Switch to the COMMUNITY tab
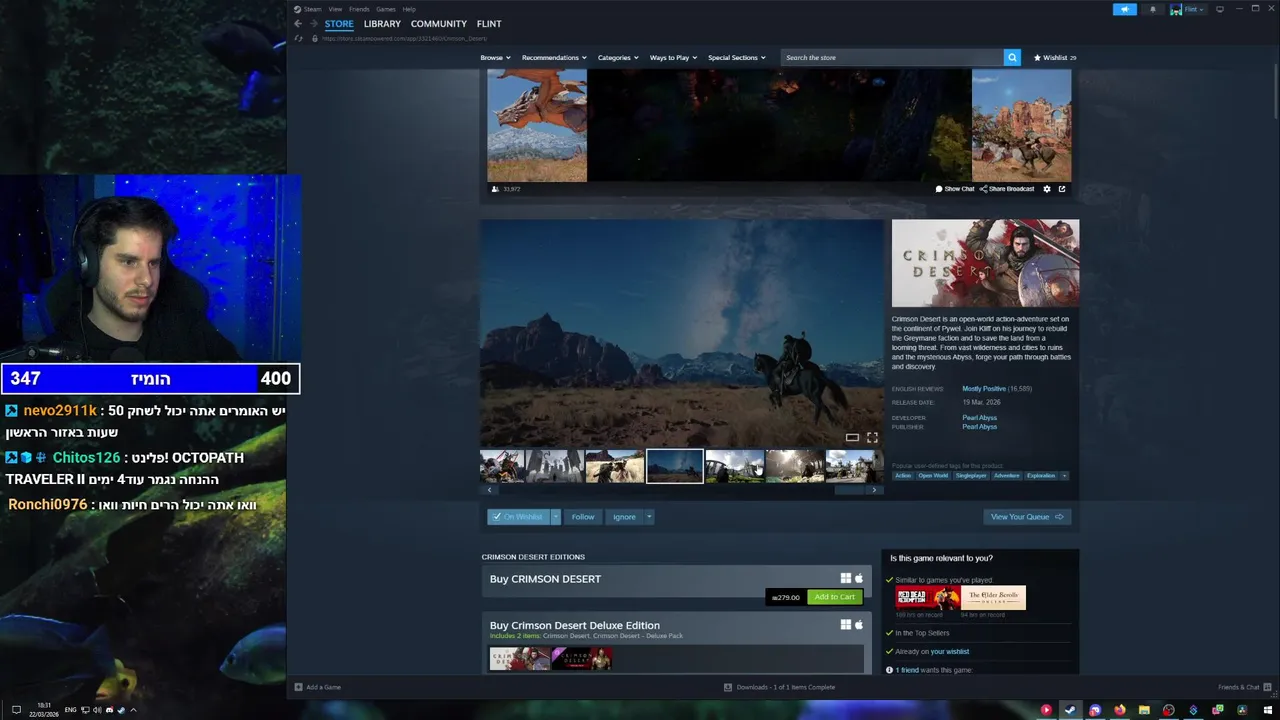1280x720 pixels. coord(439,24)
